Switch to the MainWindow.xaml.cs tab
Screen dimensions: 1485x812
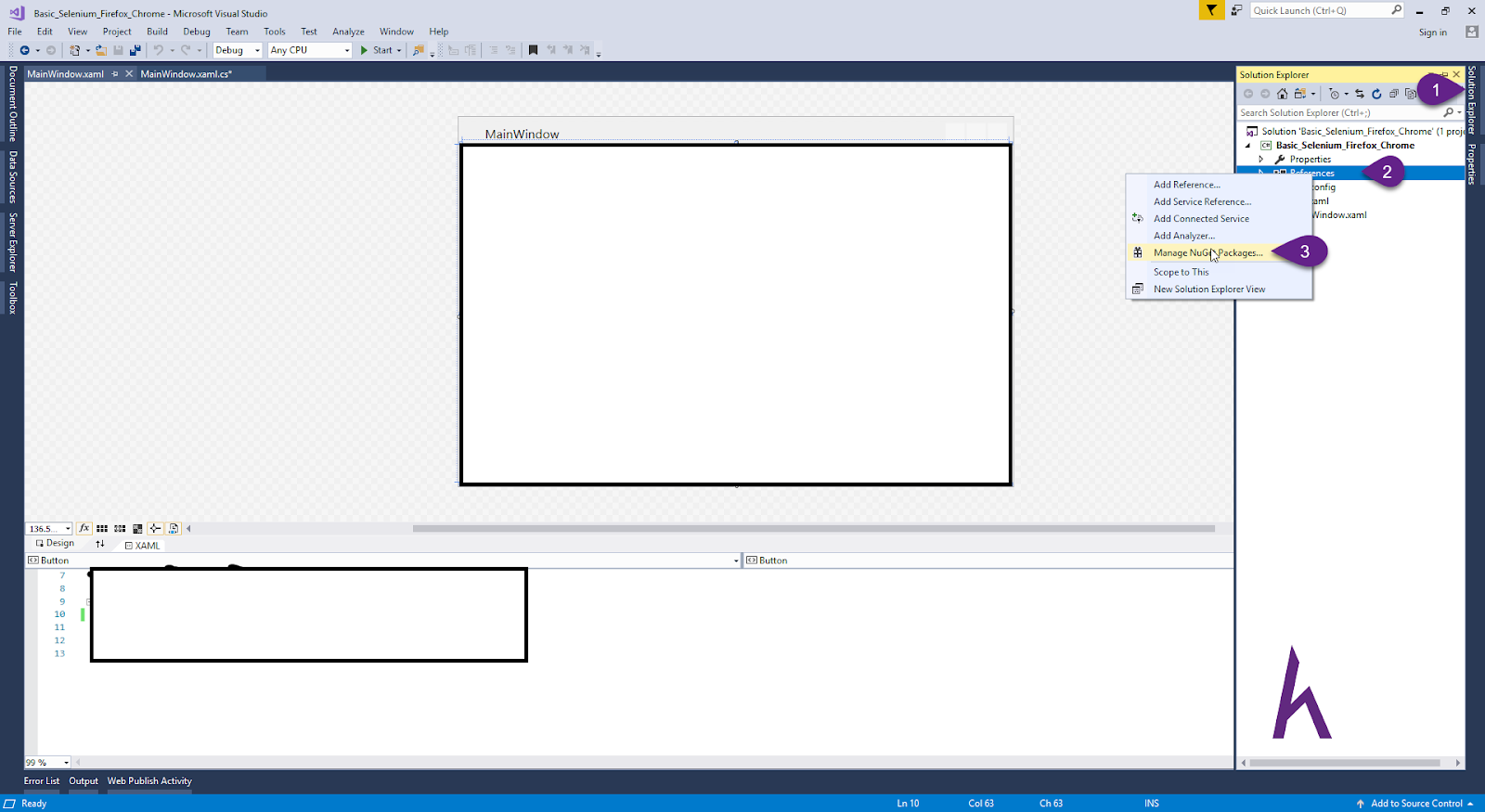tap(186, 73)
